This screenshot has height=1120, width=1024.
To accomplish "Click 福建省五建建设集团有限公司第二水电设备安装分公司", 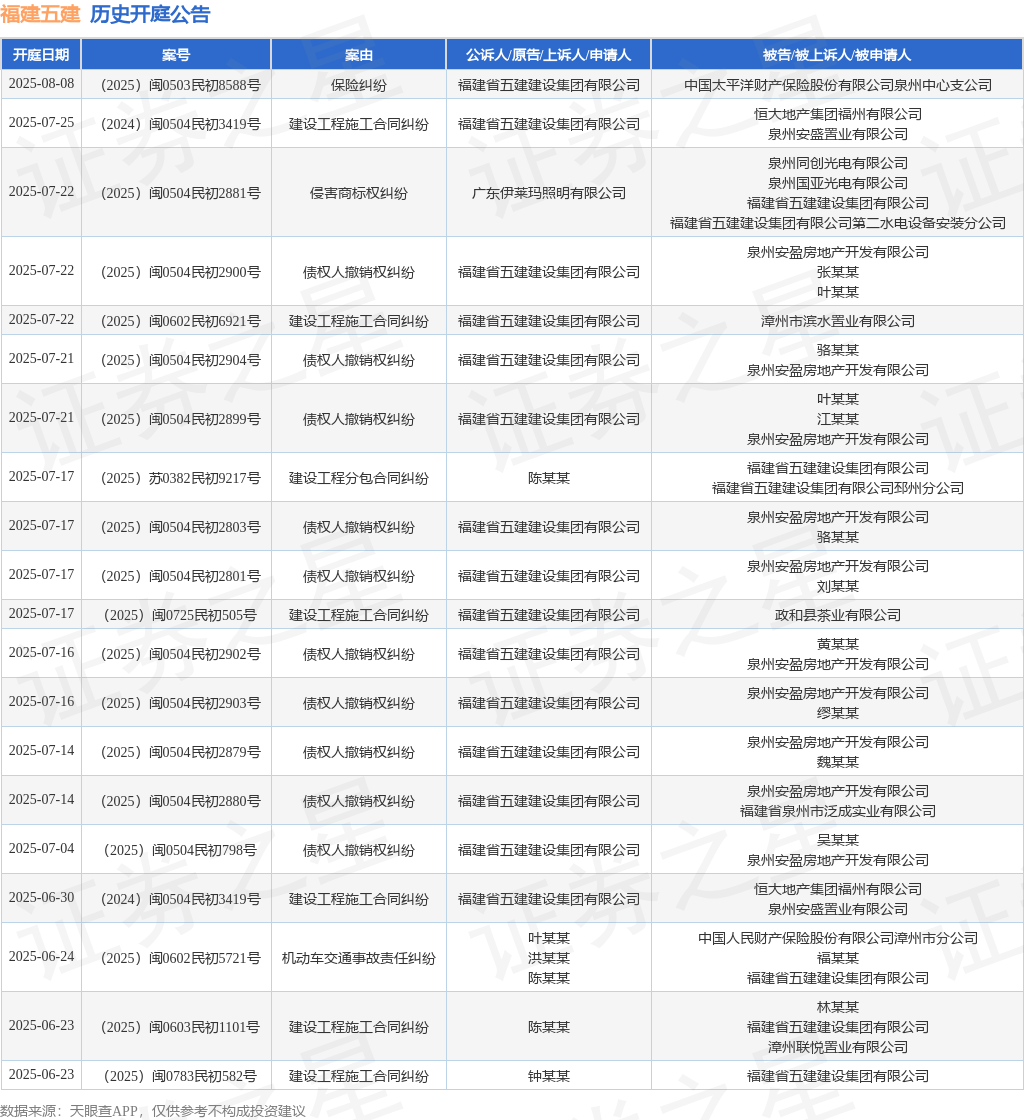I will (x=838, y=223).
